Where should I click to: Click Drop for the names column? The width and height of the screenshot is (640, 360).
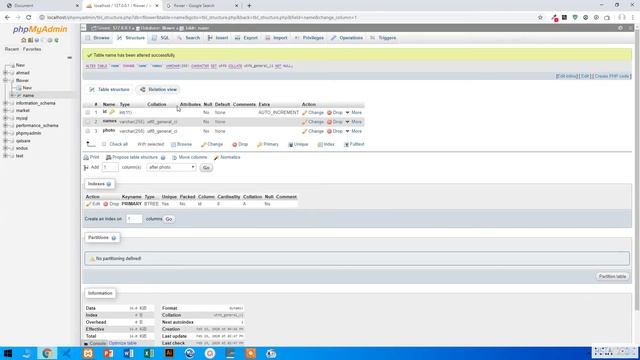coord(335,122)
